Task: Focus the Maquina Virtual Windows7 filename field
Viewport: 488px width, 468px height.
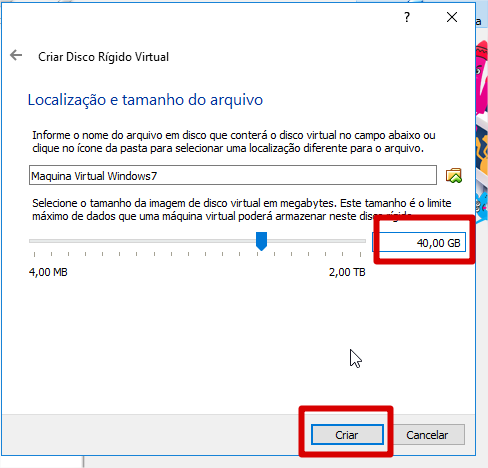Action: click(233, 175)
